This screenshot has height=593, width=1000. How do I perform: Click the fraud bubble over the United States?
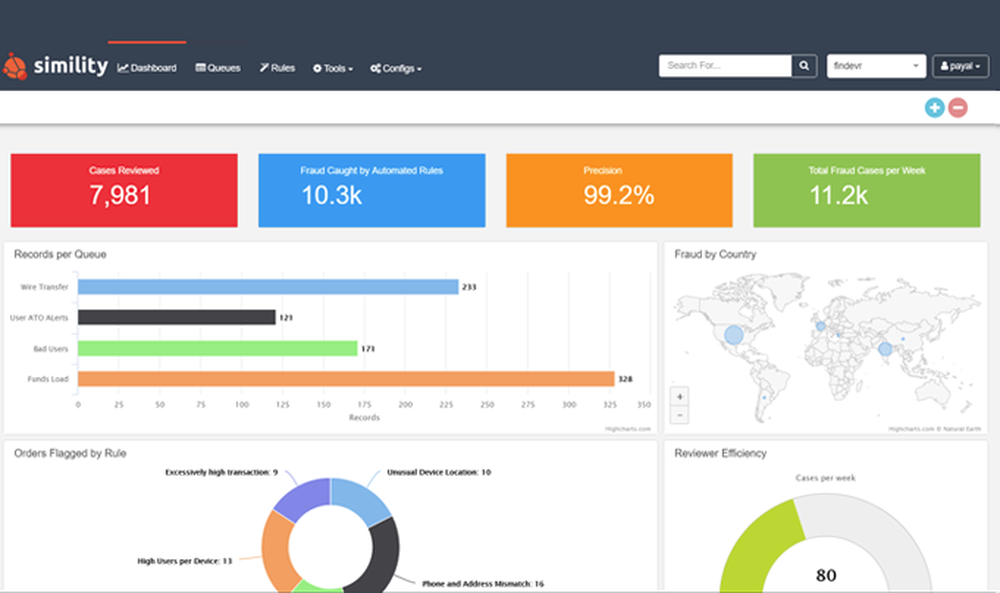coord(734,335)
